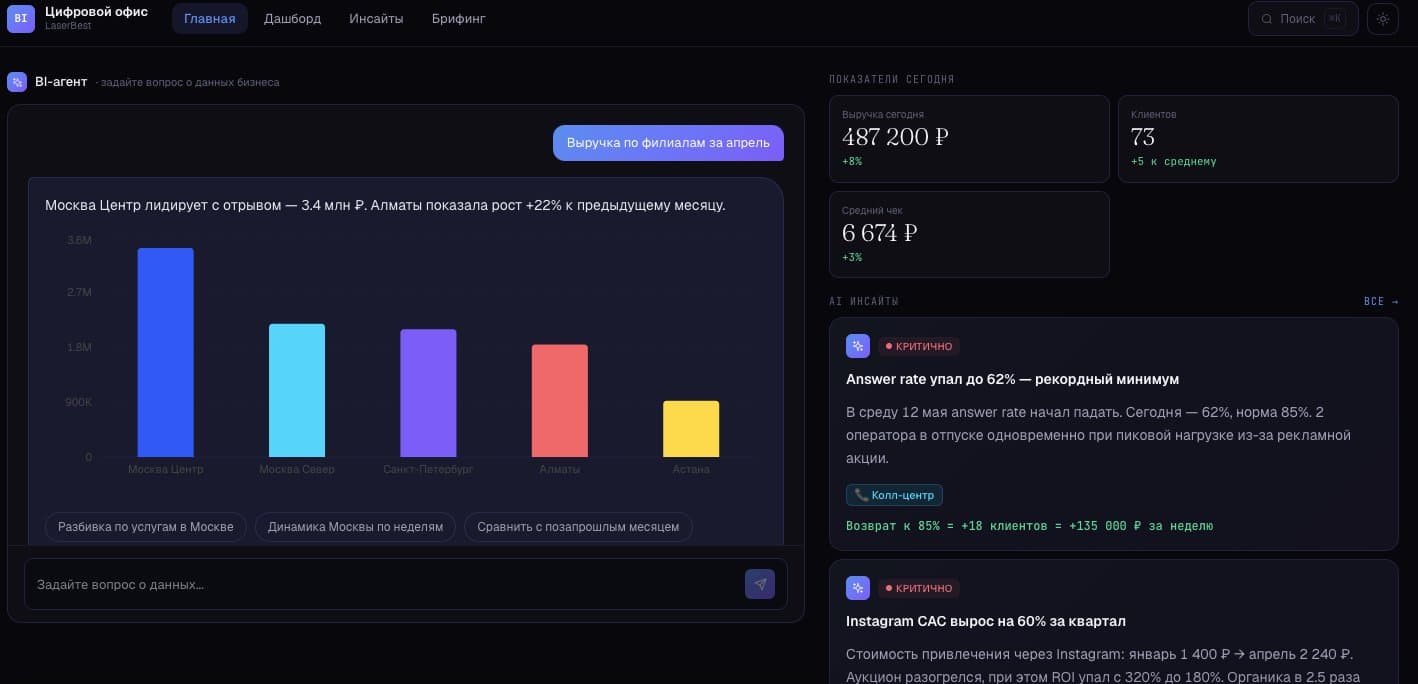Open the Поиск search box
Image resolution: width=1418 pixels, height=684 pixels.
click(1303, 19)
